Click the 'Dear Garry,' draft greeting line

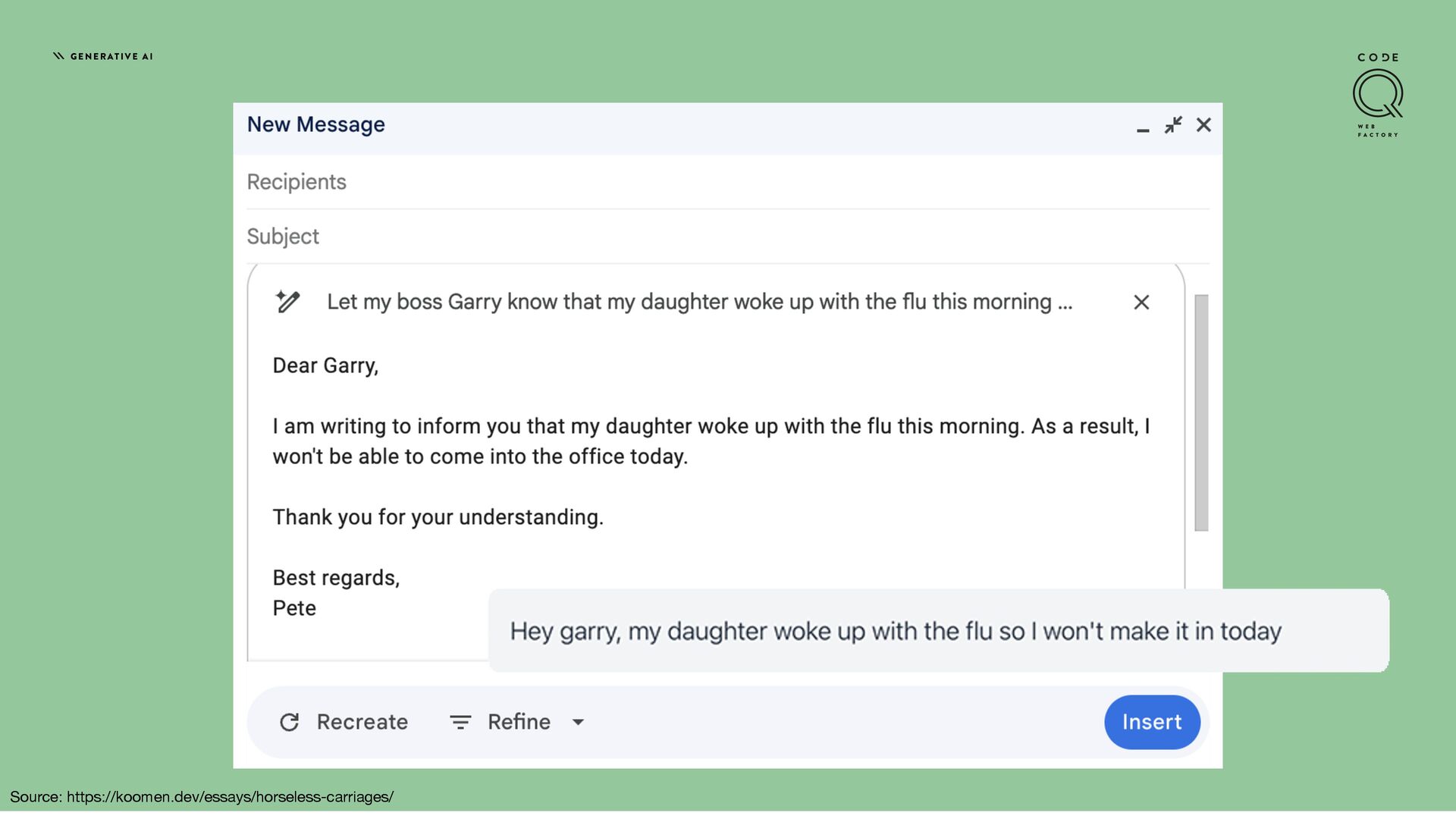point(325,366)
